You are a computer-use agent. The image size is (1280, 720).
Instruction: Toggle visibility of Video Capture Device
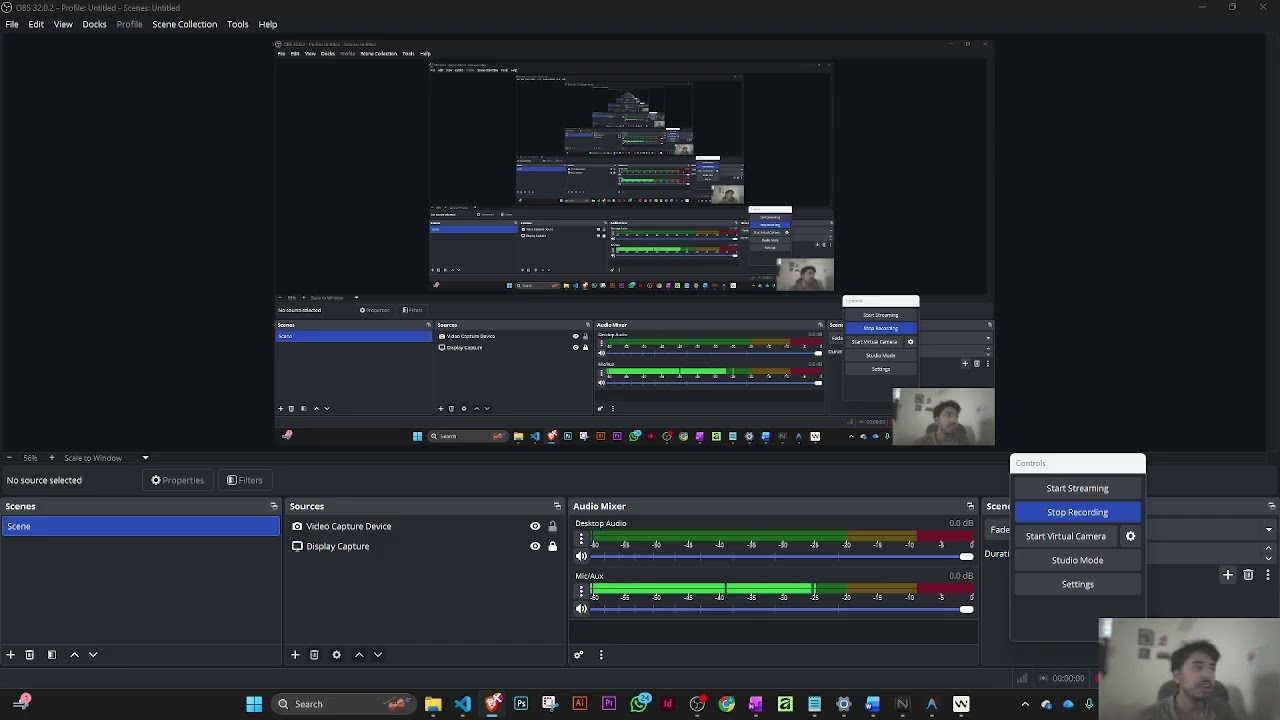point(535,526)
